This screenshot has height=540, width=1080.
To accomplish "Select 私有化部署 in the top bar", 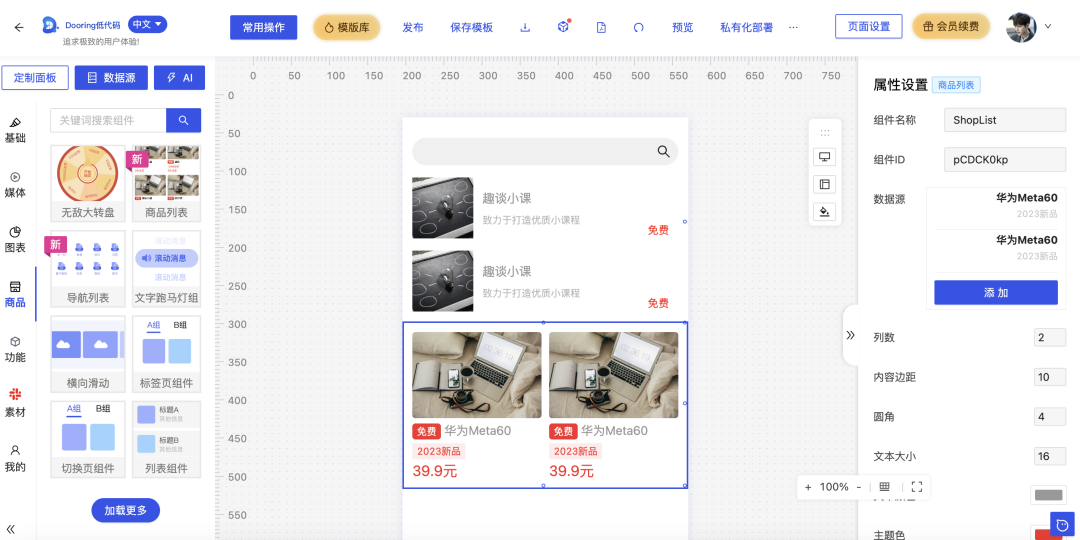I will 746,28.
